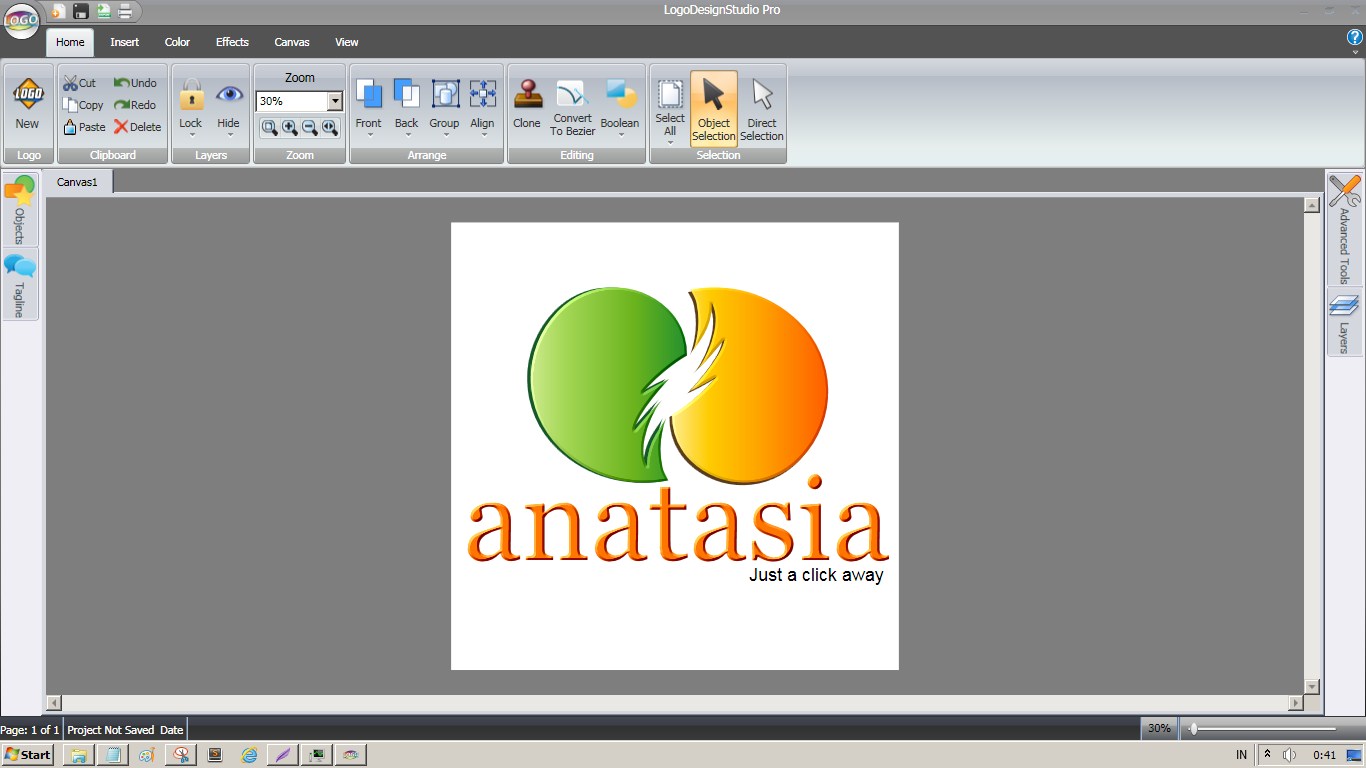Print using the printer icon in quick access bar
This screenshot has height=768, width=1366.
[125, 12]
